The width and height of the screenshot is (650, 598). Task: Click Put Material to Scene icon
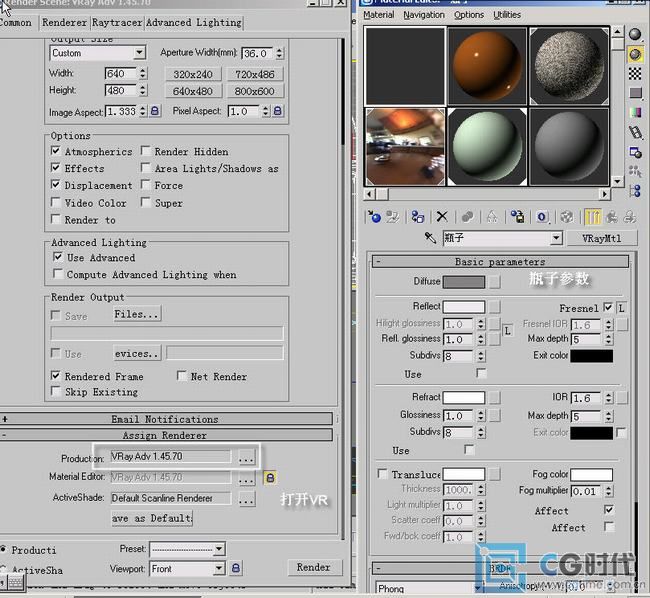[392, 217]
